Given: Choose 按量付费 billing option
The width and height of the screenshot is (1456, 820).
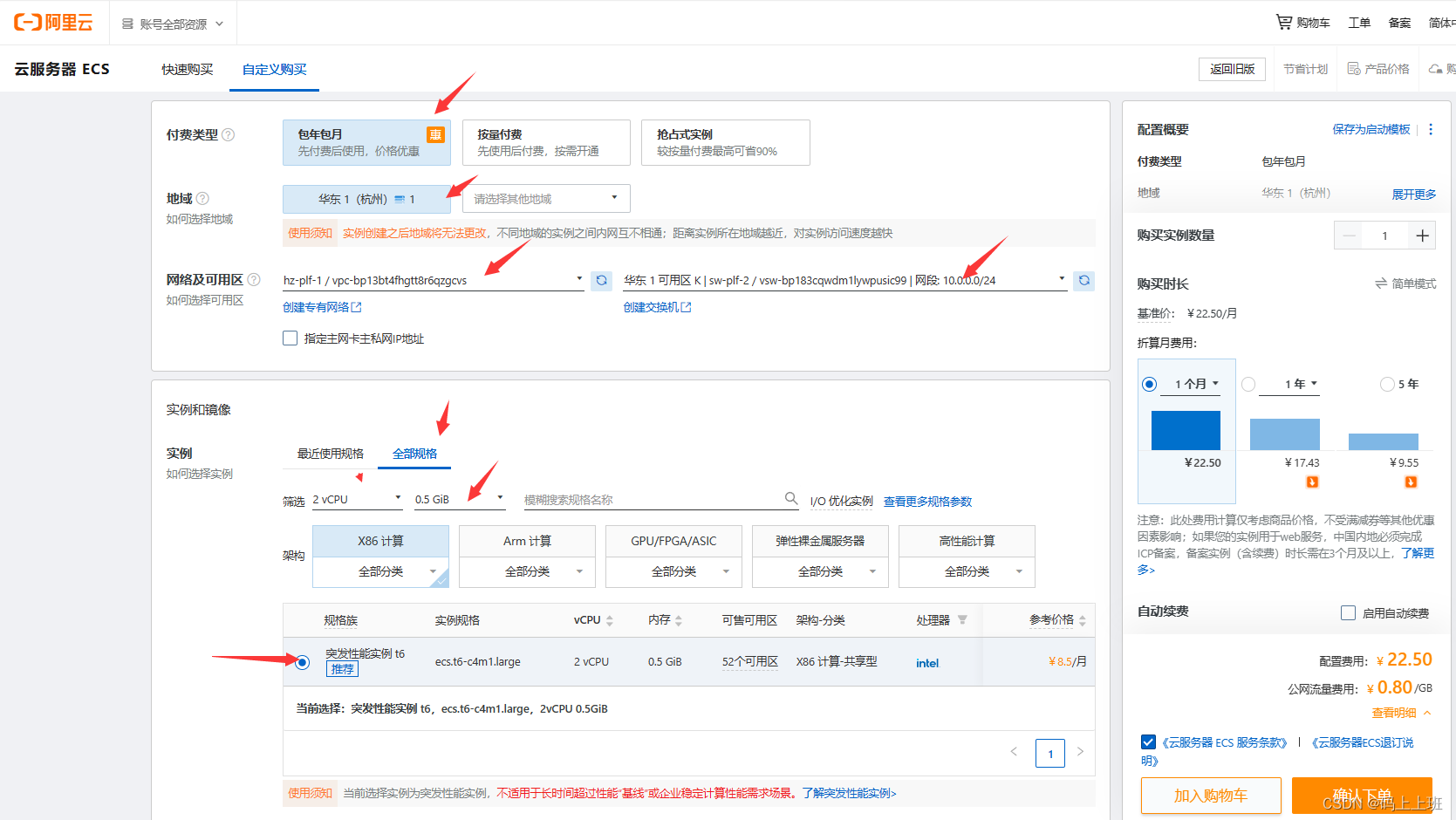Looking at the screenshot, I should click(x=546, y=142).
